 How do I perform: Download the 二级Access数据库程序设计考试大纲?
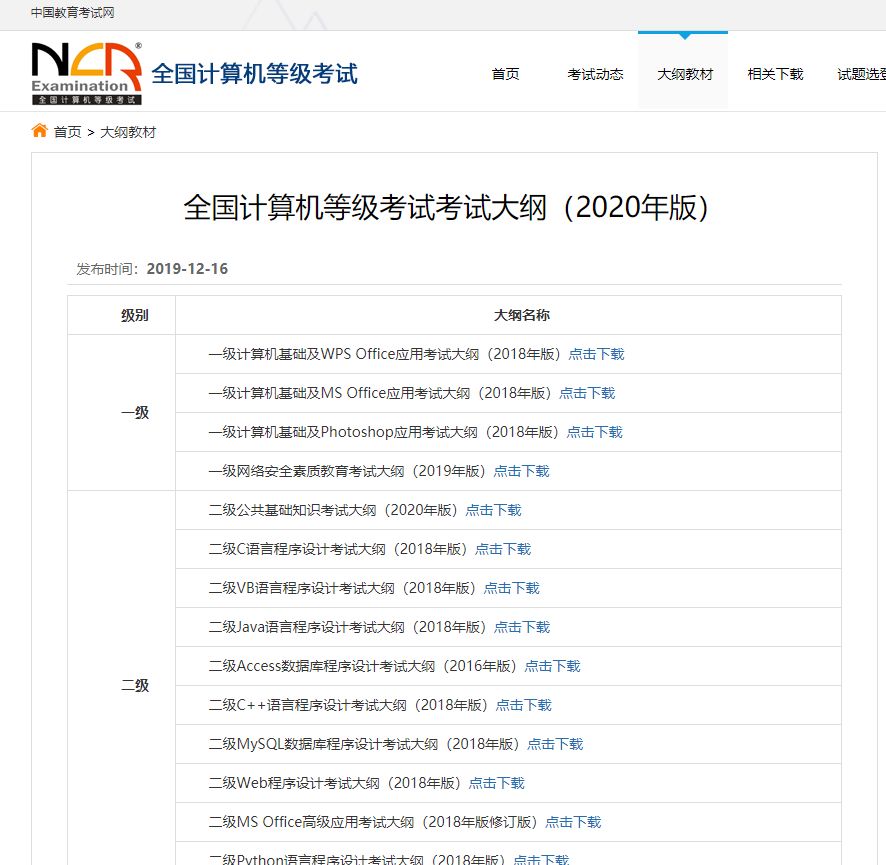[552, 666]
